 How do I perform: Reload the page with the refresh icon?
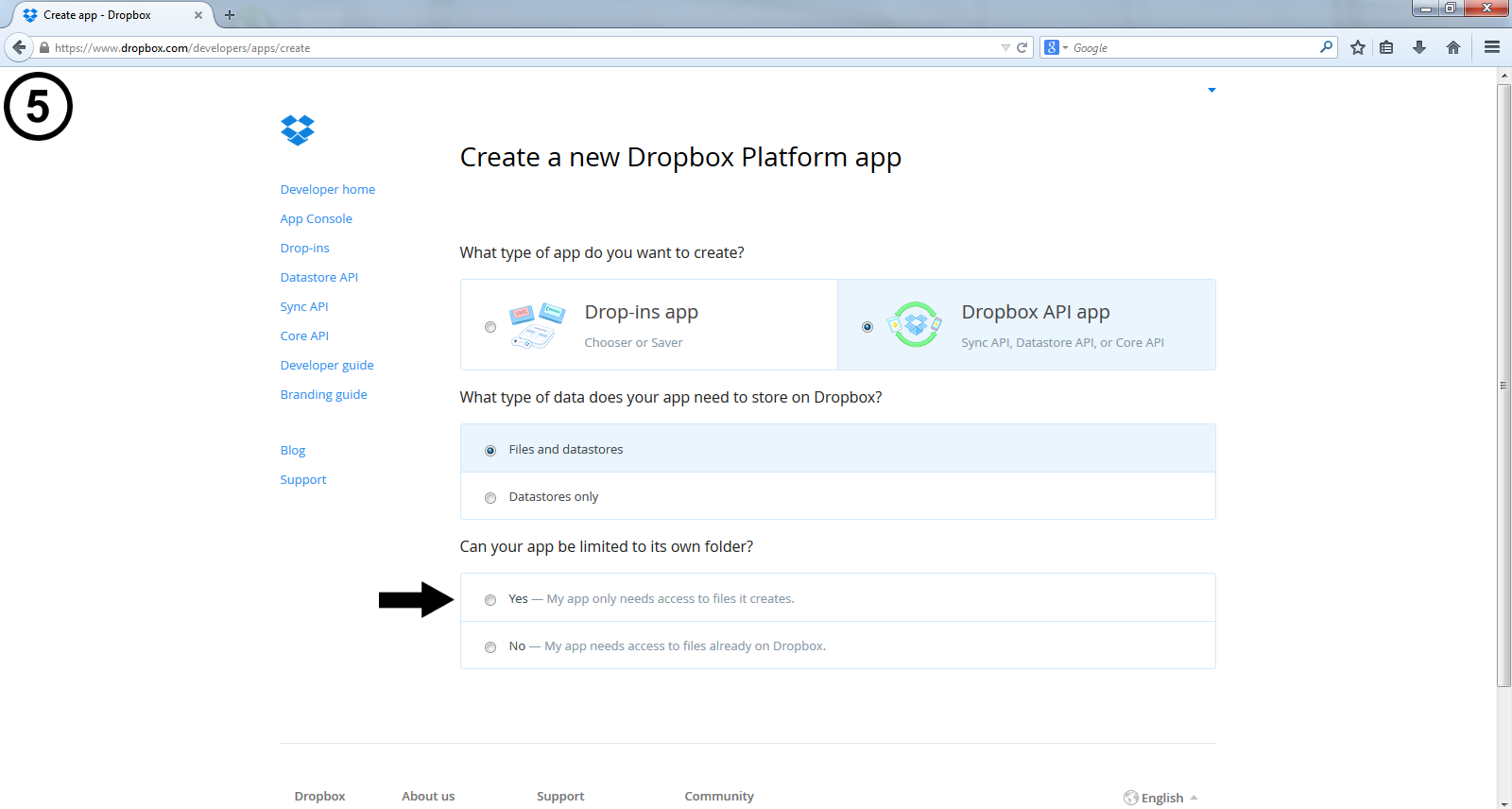coord(1022,47)
